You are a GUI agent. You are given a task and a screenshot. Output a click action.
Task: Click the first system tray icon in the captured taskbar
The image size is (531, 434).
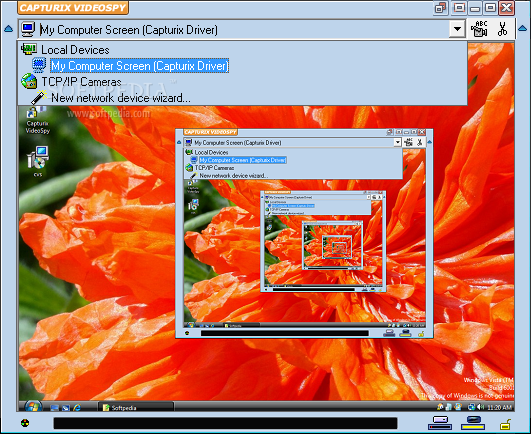point(440,407)
